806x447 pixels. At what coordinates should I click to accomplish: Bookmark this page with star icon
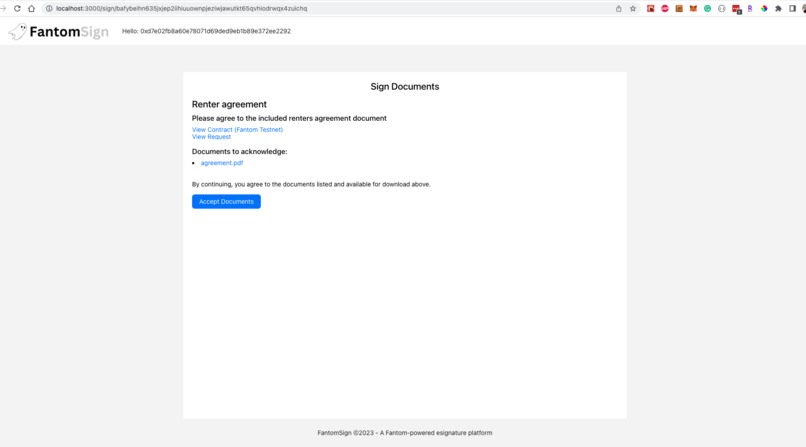(x=633, y=8)
